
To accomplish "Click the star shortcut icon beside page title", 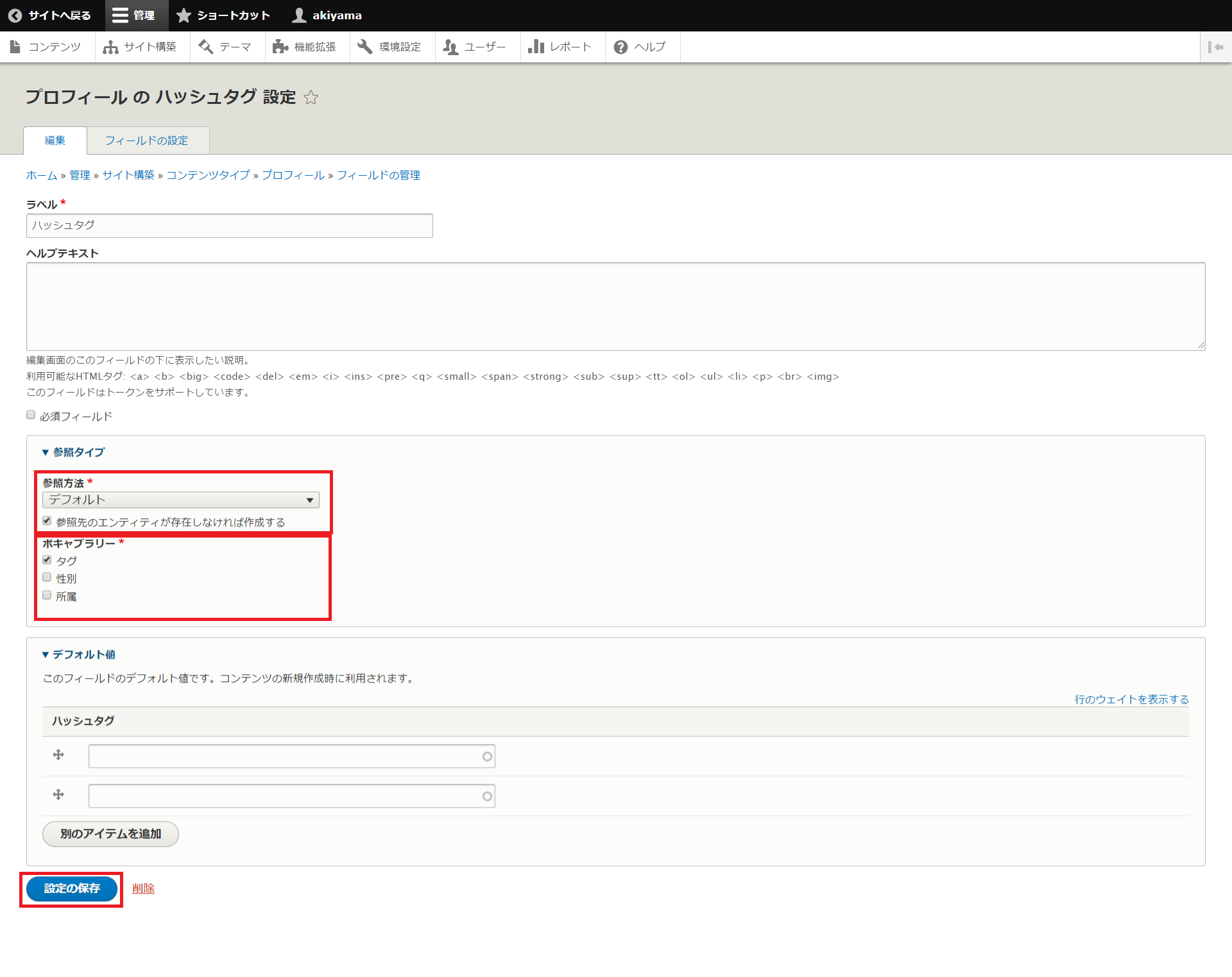I will pos(311,98).
